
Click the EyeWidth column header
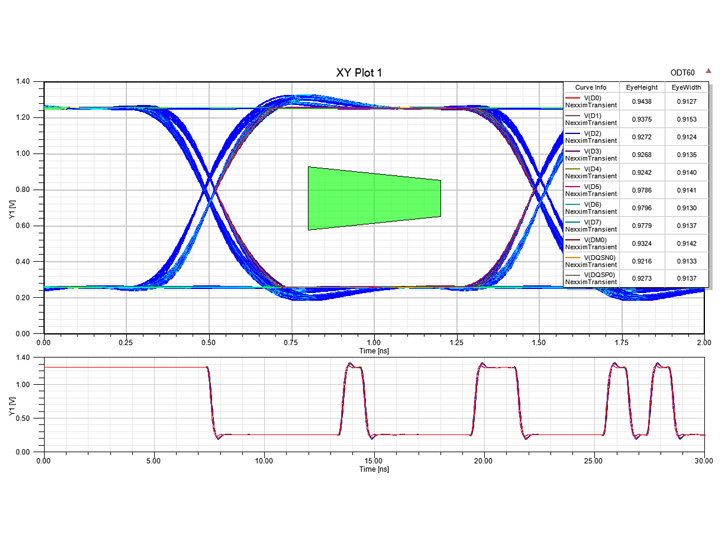pos(685,88)
